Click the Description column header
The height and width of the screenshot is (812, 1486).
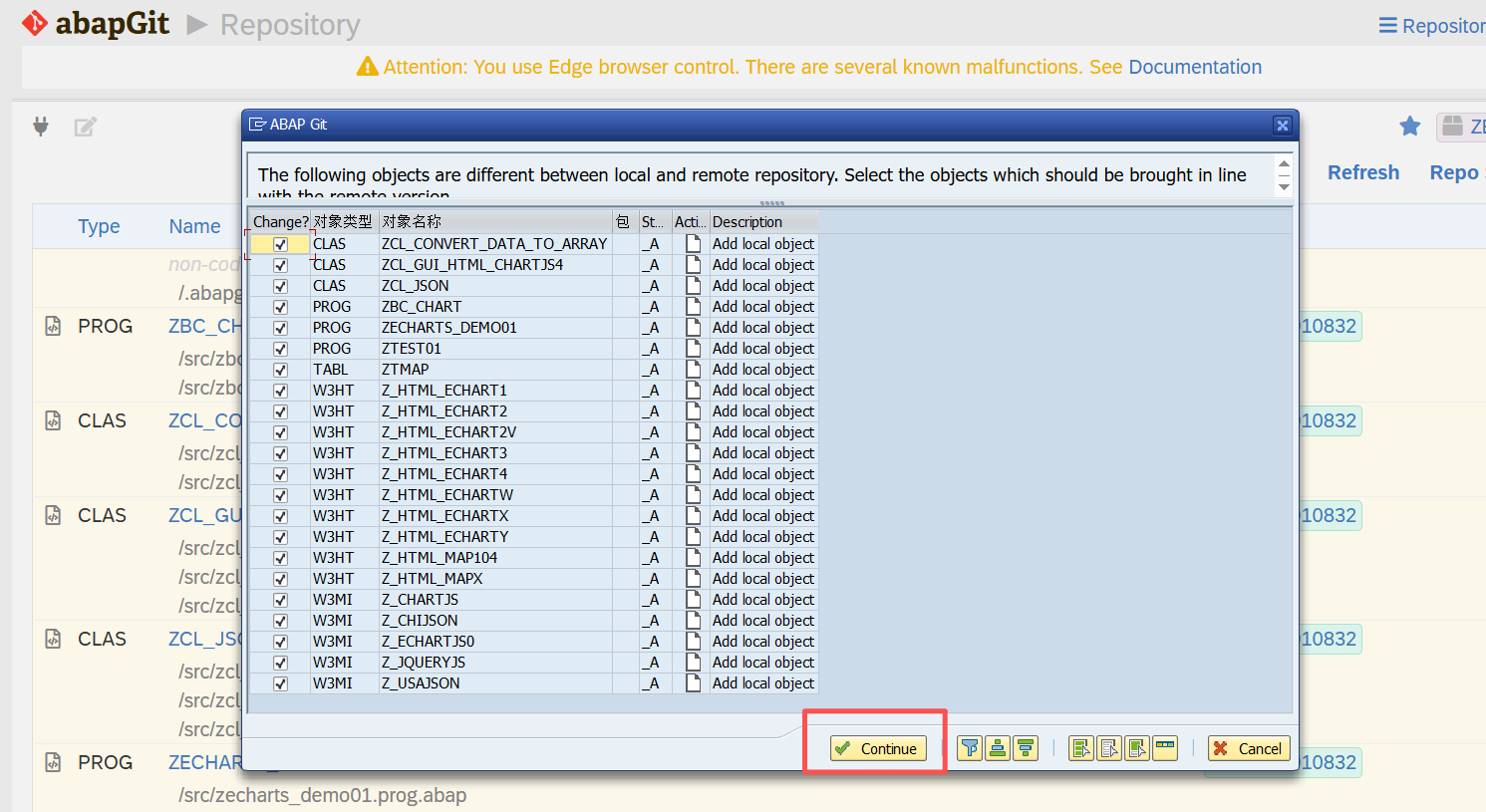pos(763,221)
